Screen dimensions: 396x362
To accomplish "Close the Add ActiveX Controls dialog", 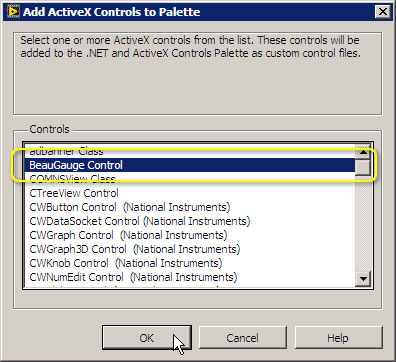I will coord(383,12).
